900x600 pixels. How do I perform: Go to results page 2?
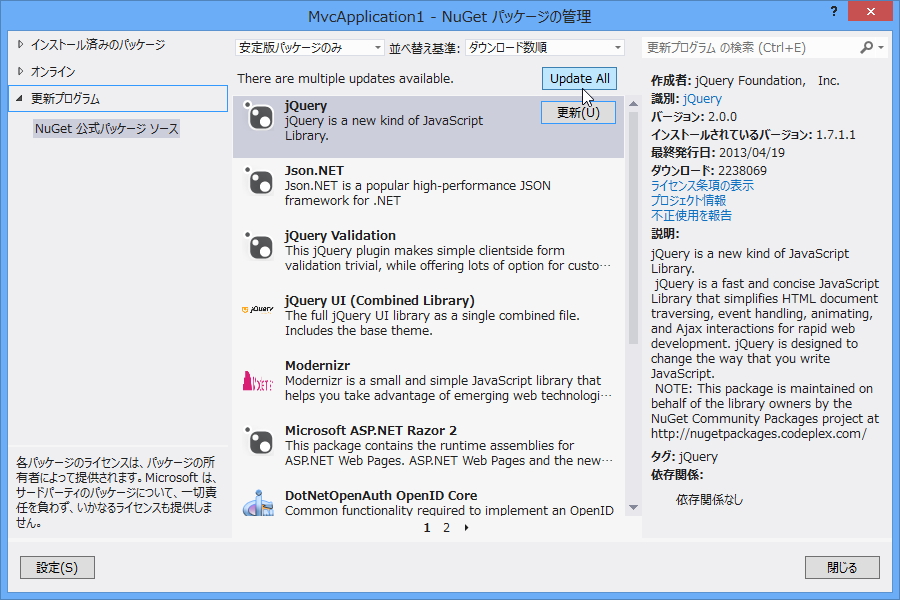coord(446,527)
